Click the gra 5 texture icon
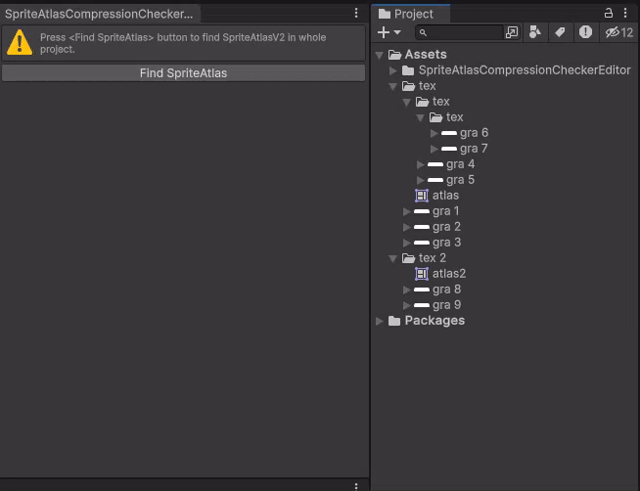This screenshot has width=640, height=491. click(x=435, y=180)
